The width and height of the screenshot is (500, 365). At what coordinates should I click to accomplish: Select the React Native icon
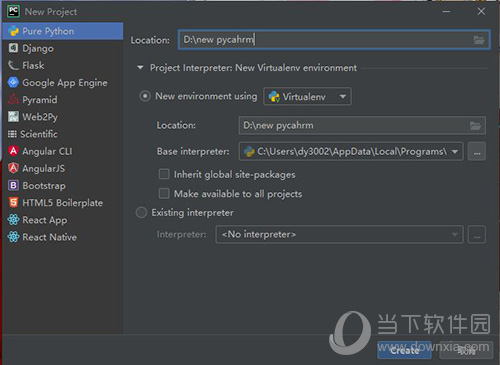13,237
